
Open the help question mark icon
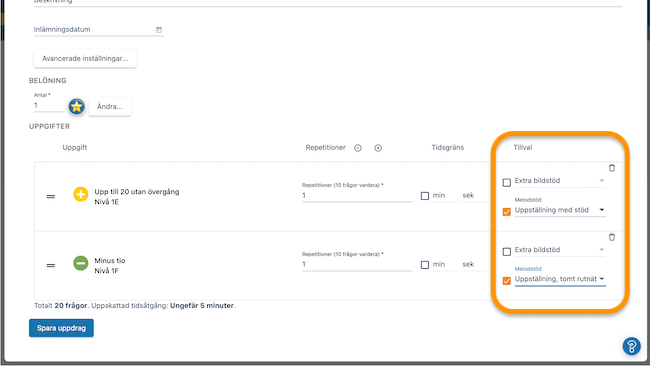point(631,346)
